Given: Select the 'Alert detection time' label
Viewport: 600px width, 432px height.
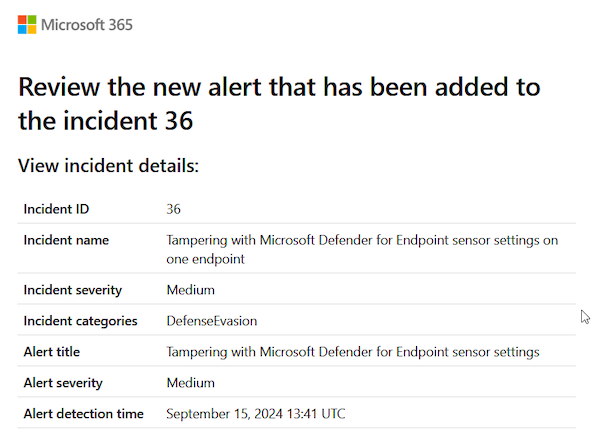Looking at the screenshot, I should pyautogui.click(x=83, y=414).
